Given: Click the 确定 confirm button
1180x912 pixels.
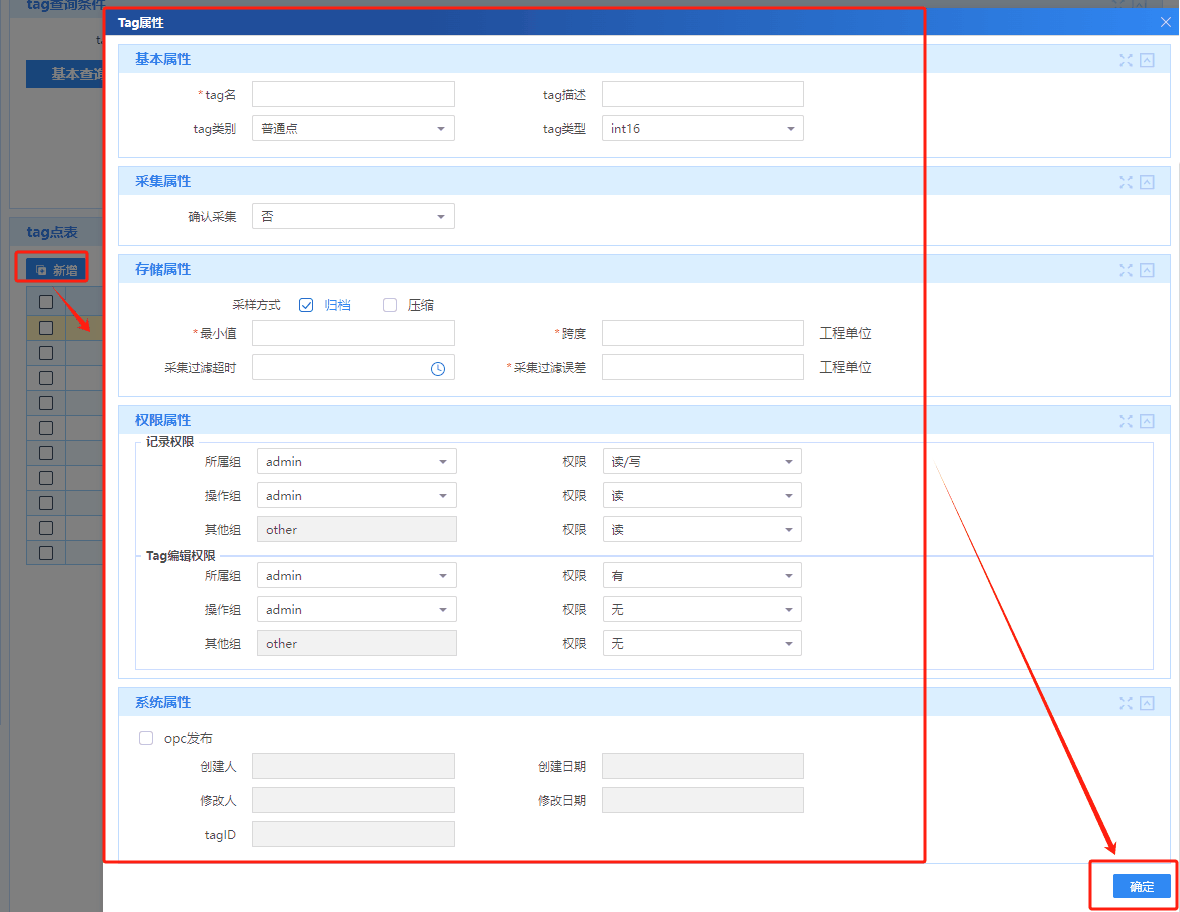Looking at the screenshot, I should pos(1142,886).
